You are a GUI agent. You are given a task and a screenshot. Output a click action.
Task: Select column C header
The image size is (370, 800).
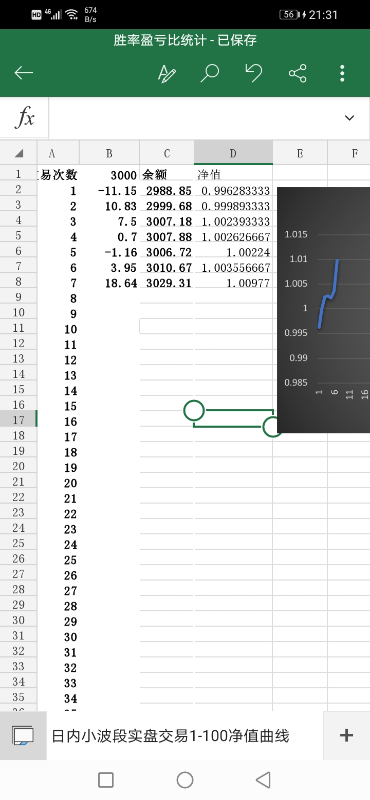click(x=167, y=153)
